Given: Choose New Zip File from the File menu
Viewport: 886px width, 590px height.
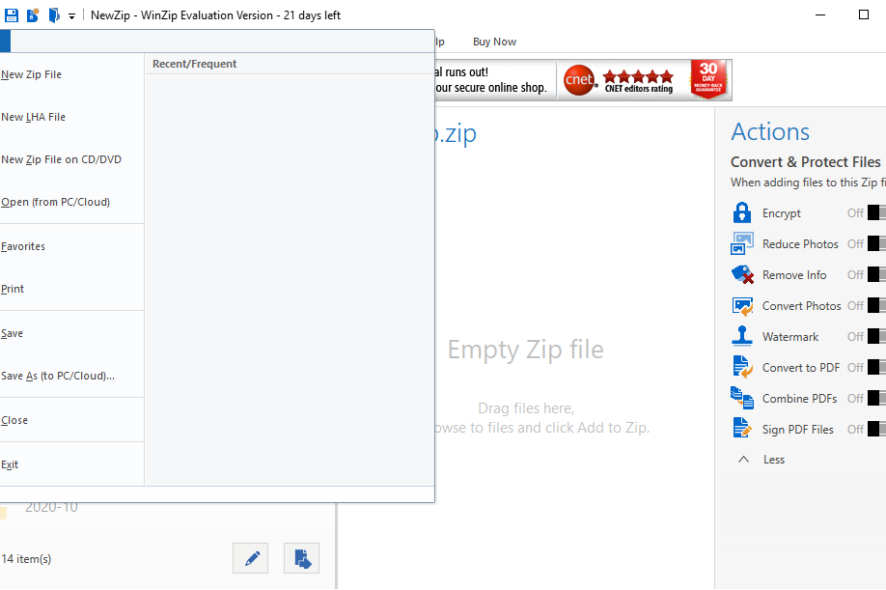Looking at the screenshot, I should [x=72, y=75].
